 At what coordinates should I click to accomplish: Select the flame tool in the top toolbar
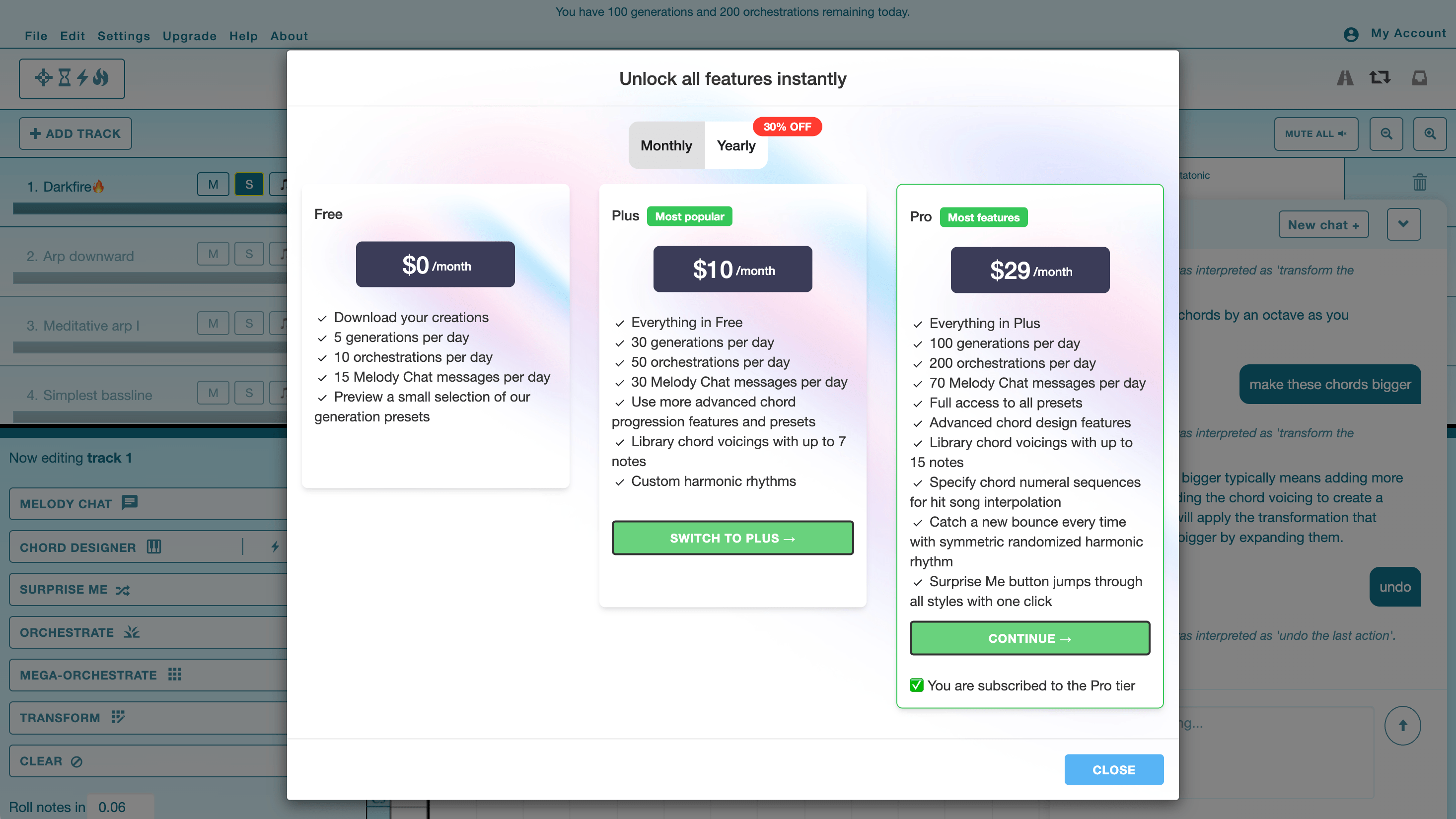(100, 78)
